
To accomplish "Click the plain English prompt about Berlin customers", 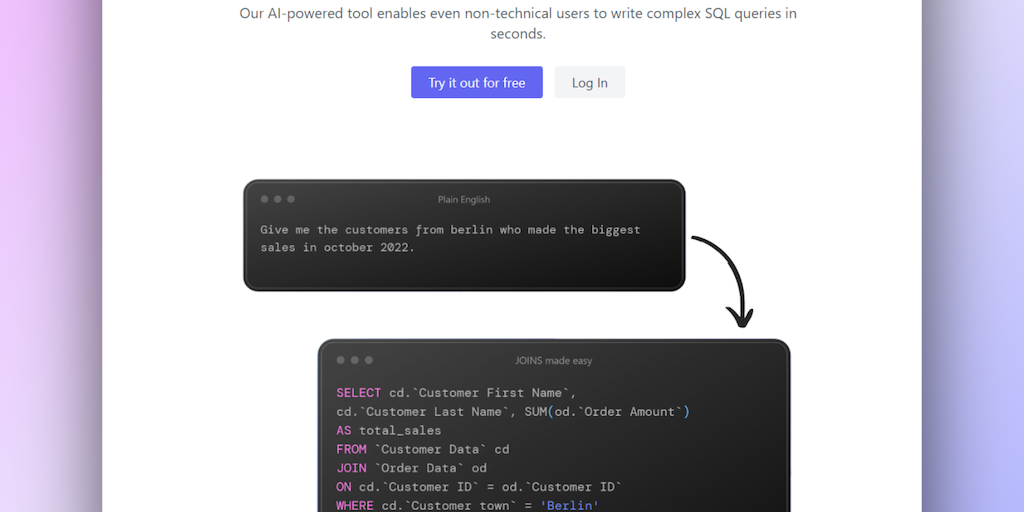I will [x=450, y=238].
